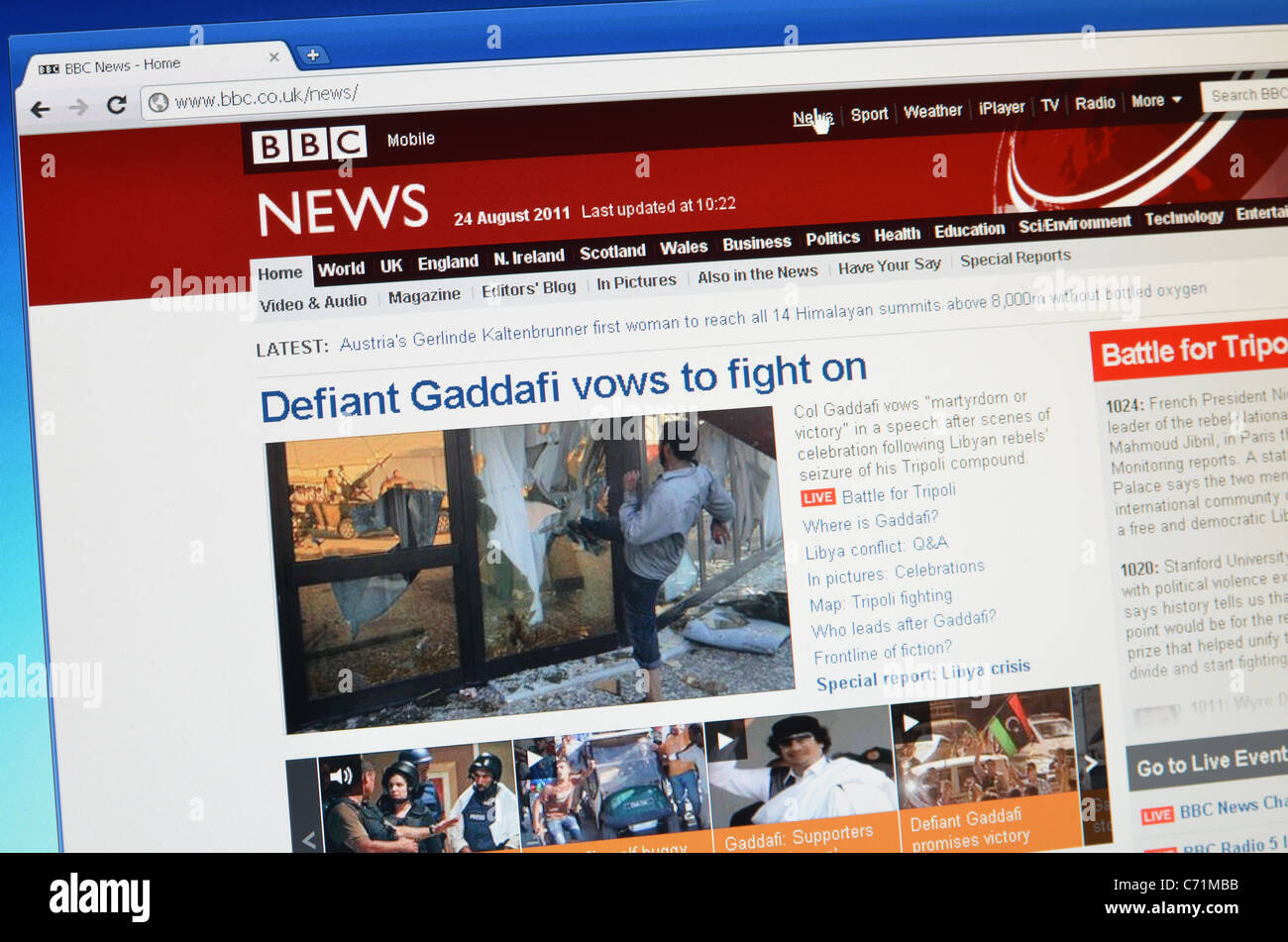Image resolution: width=1288 pixels, height=942 pixels.
Task: Select the Education section tab
Action: [969, 230]
